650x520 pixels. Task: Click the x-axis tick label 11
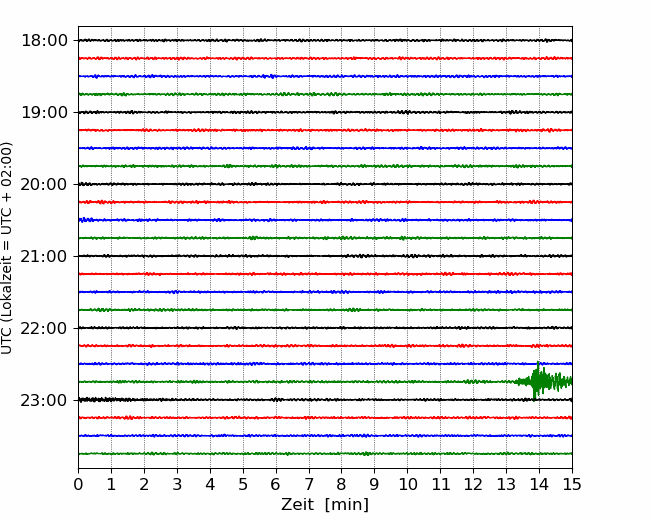coord(441,484)
